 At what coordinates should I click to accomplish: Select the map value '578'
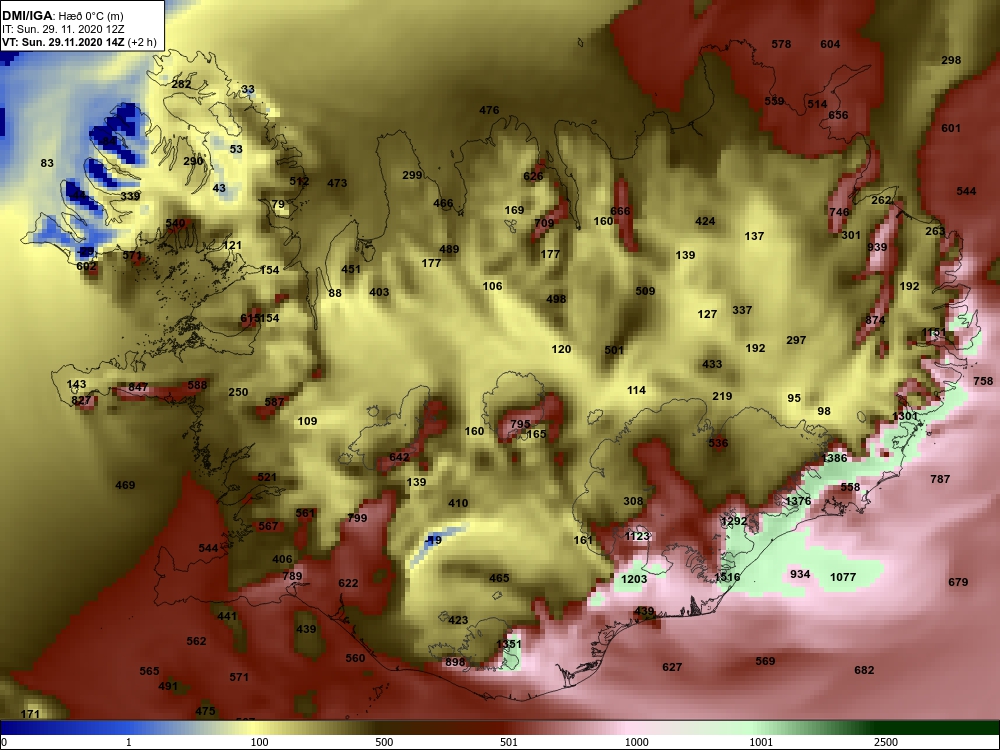coord(781,44)
